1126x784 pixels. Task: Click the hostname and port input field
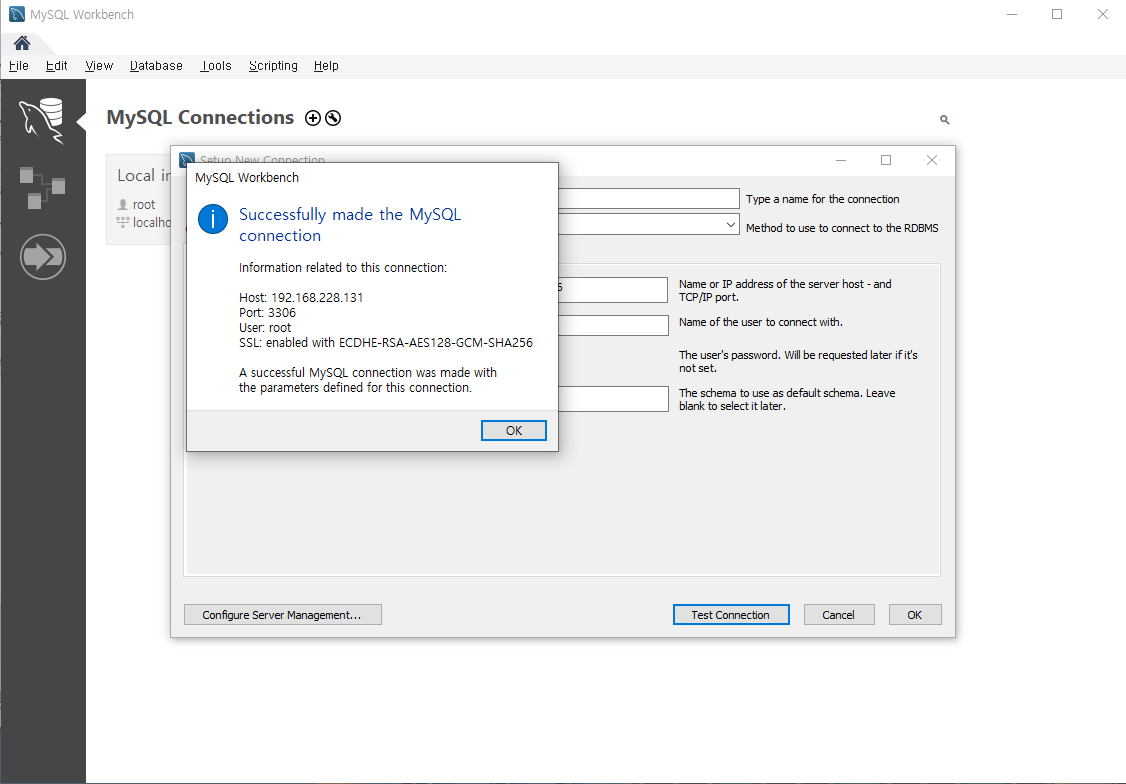coord(613,289)
